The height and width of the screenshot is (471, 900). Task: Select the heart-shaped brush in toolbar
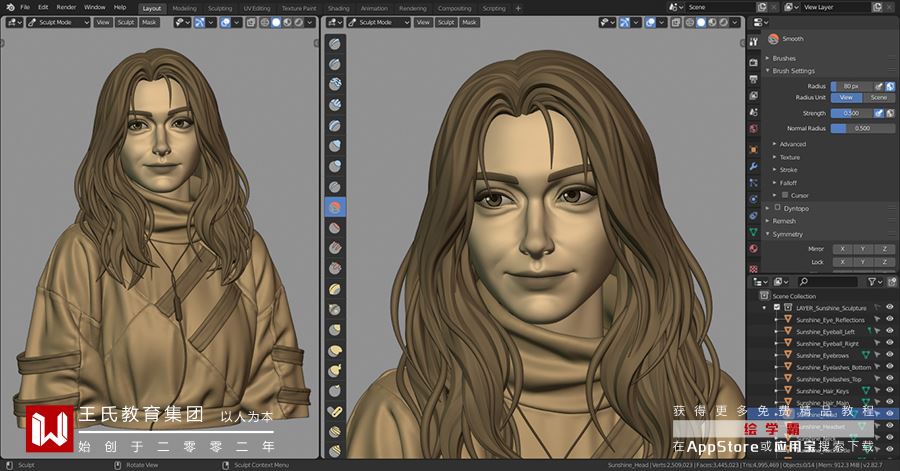335,411
